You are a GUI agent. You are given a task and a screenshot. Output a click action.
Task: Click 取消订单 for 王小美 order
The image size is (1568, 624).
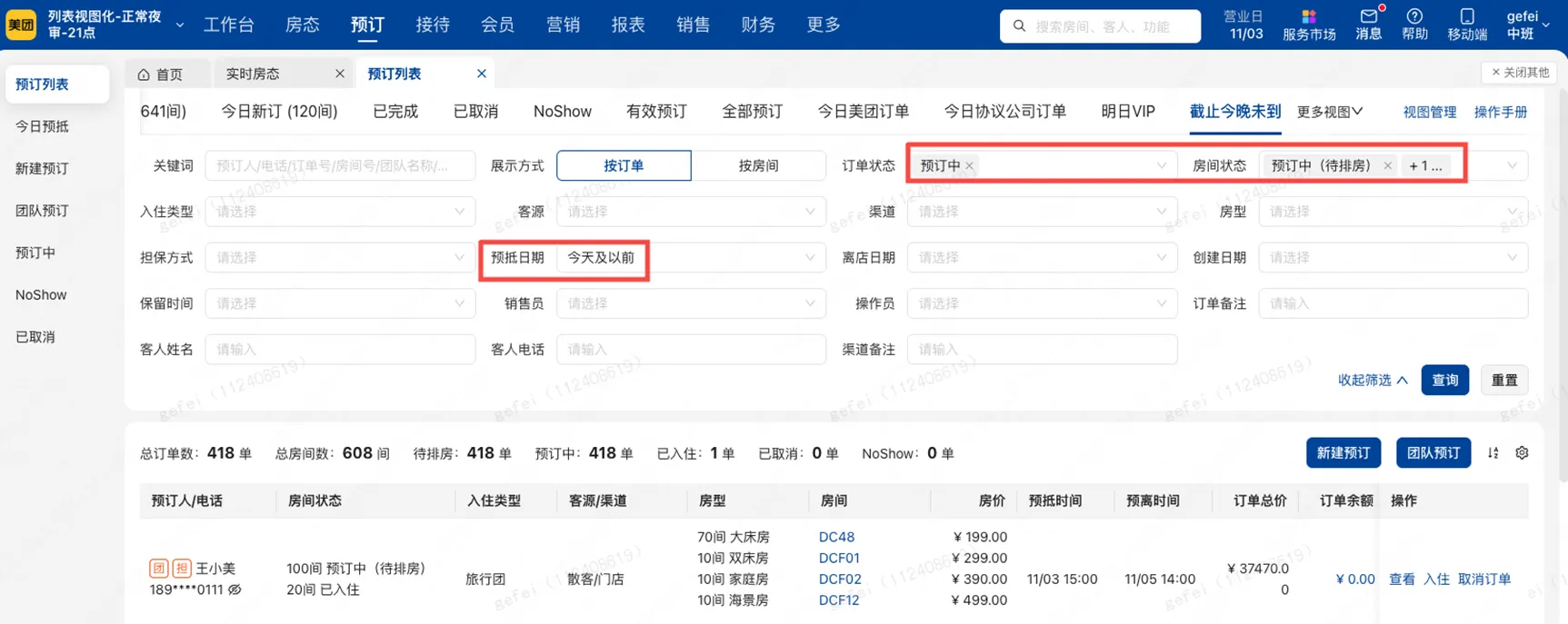pos(1484,579)
